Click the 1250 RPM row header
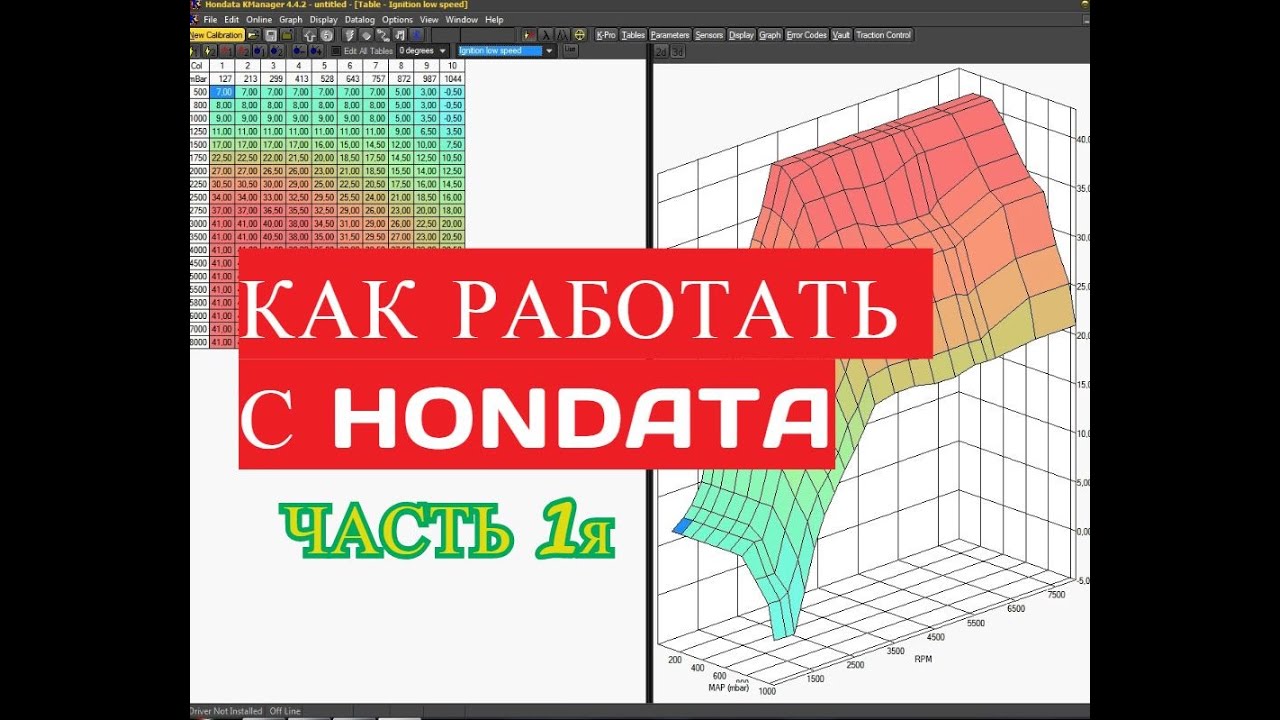The image size is (1280, 720). 199,131
